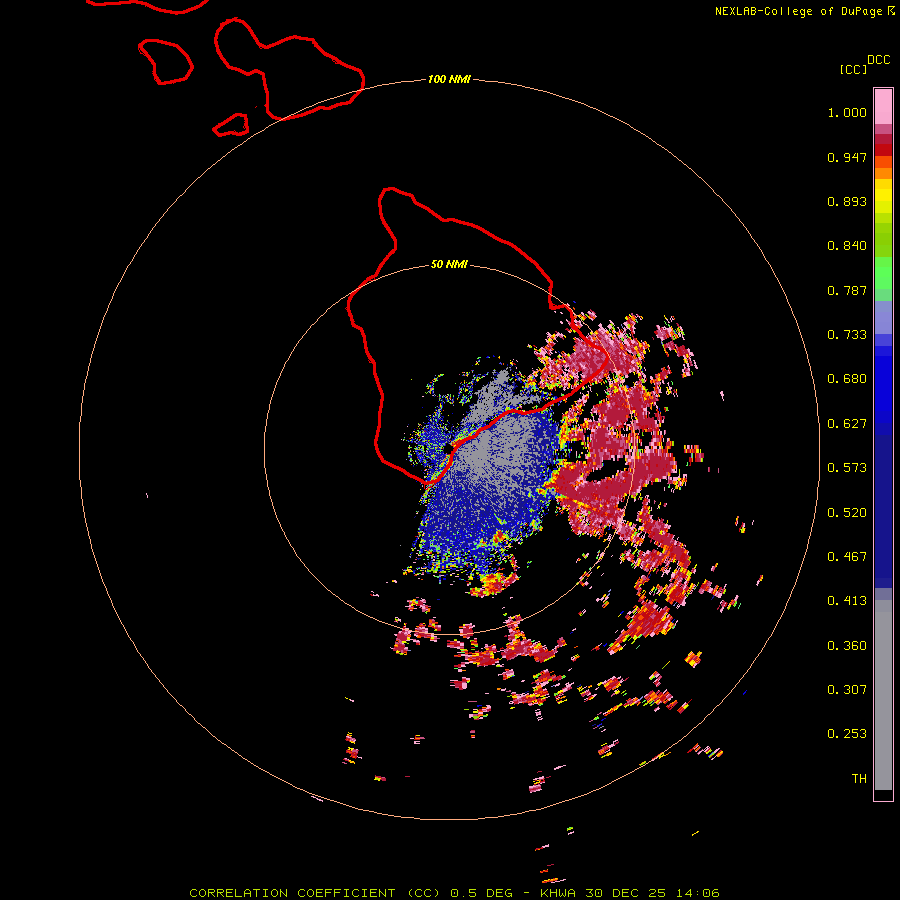Click the 0.520 color scale value
The width and height of the screenshot is (900, 900).
[x=847, y=513]
